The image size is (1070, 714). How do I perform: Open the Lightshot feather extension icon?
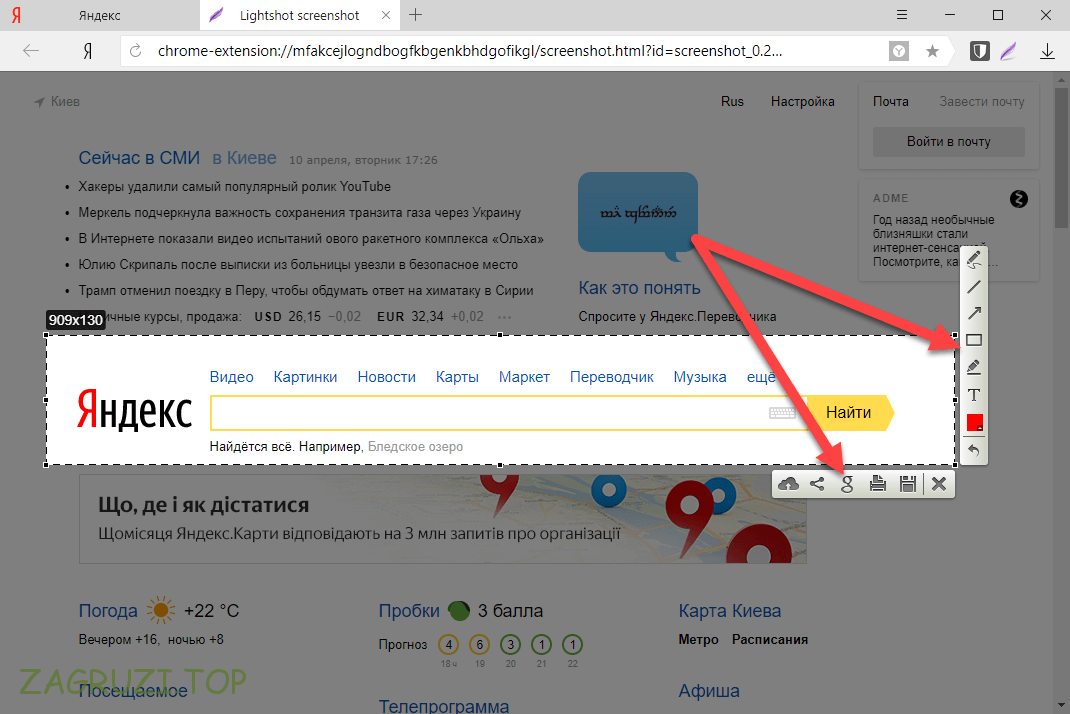tap(1009, 51)
